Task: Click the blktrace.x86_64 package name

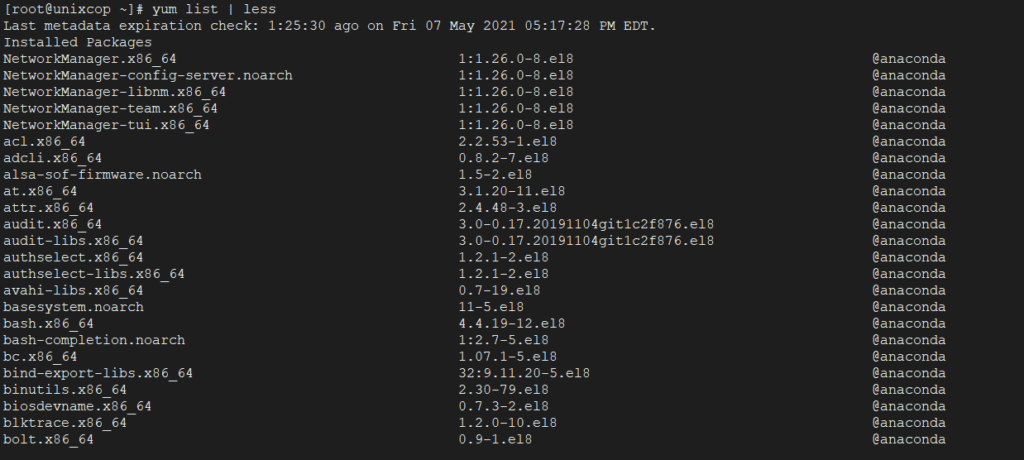Action: pos(65,423)
